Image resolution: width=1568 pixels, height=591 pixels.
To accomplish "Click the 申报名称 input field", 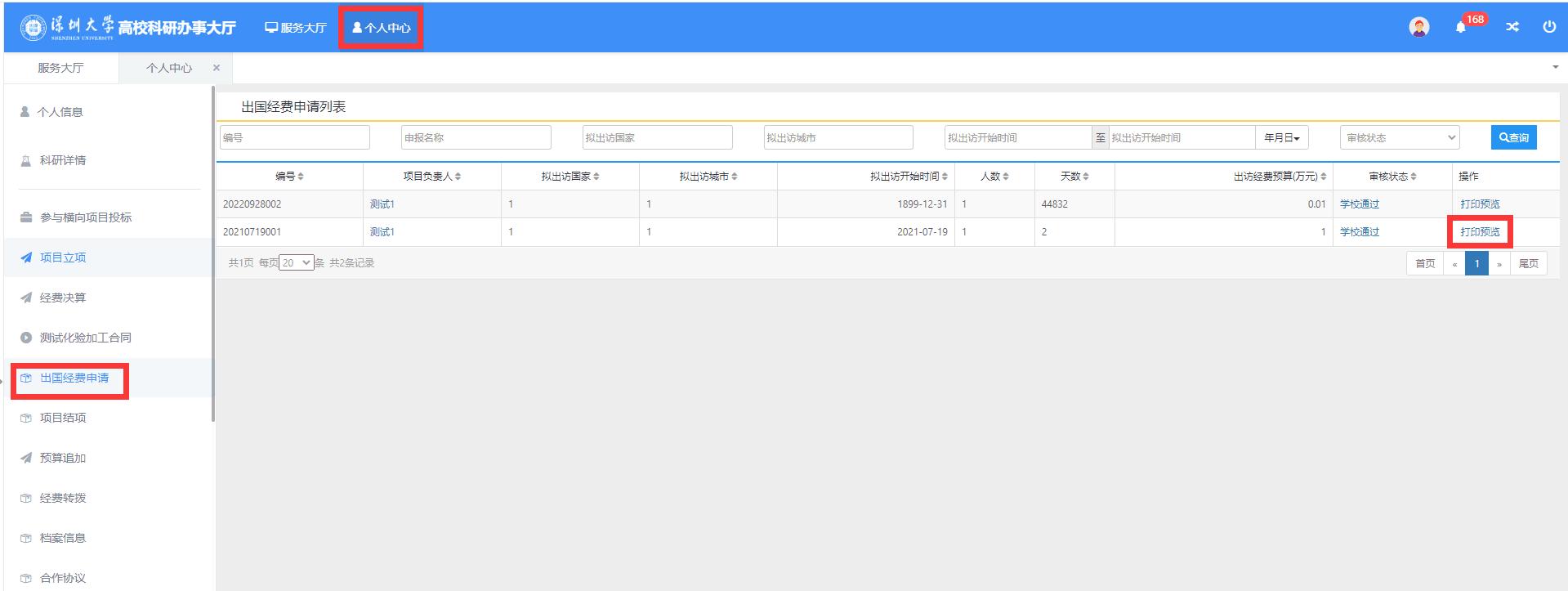I will point(476,138).
